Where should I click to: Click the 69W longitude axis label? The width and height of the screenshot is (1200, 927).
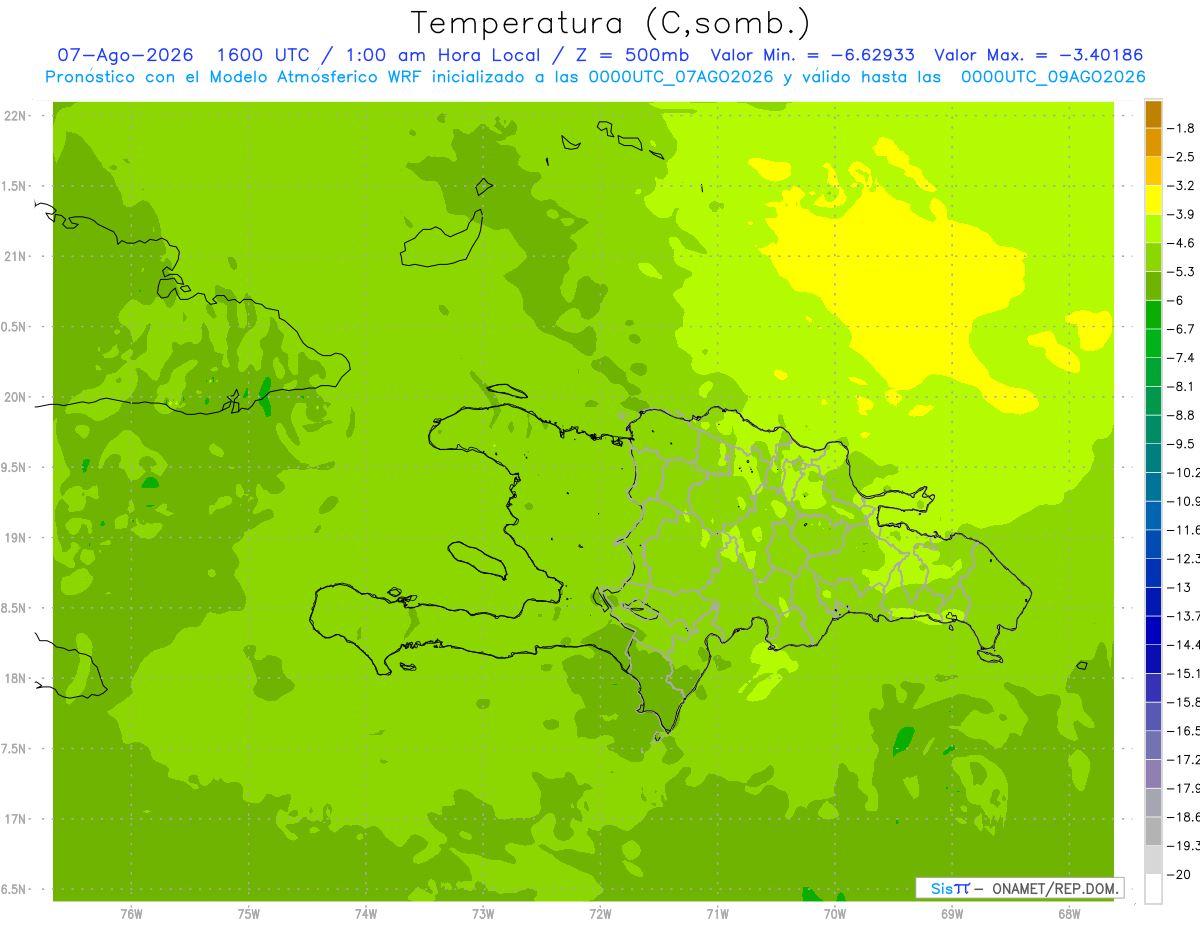tap(952, 913)
